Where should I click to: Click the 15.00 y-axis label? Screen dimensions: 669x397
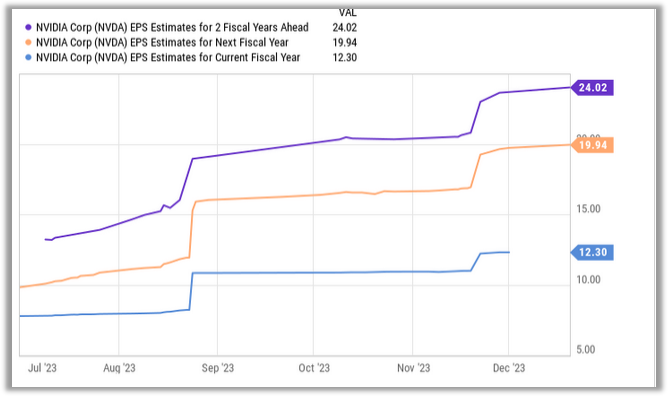(x=588, y=209)
